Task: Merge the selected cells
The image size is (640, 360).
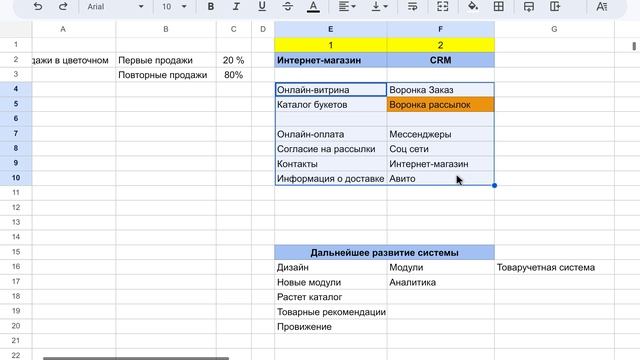Action: click(442, 7)
